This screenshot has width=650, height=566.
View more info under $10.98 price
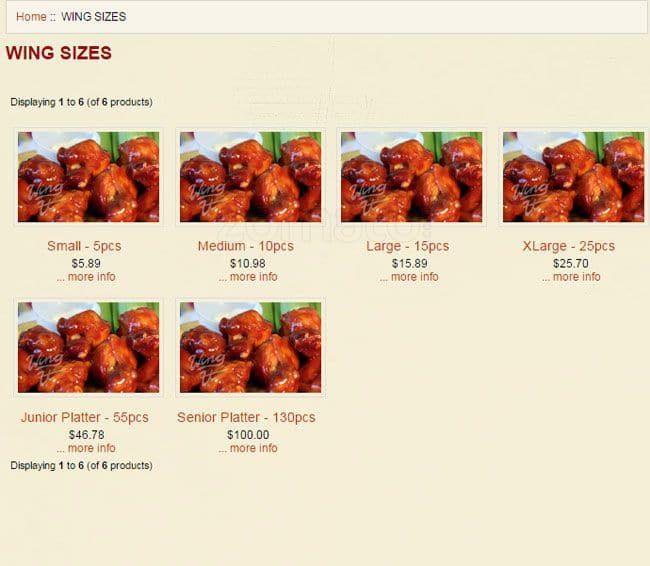[x=248, y=277]
